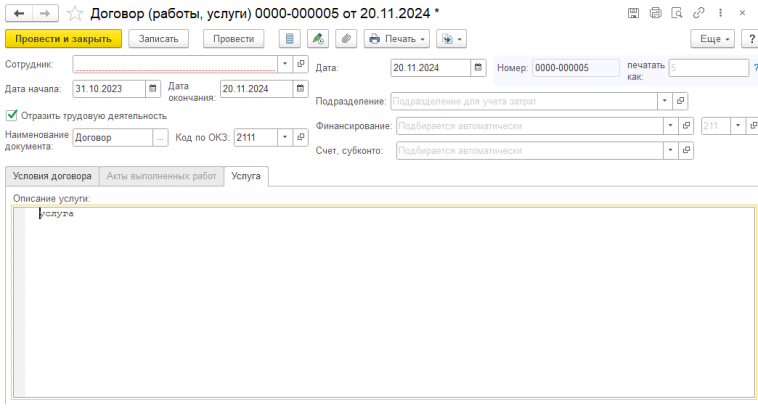Click the open button beside Сотрудник field
The image size is (758, 410).
point(300,64)
